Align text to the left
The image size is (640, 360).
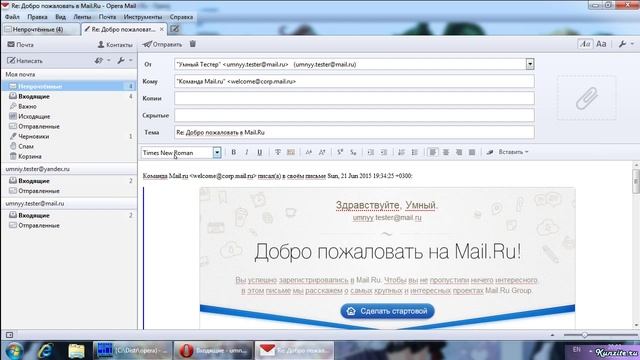point(433,152)
